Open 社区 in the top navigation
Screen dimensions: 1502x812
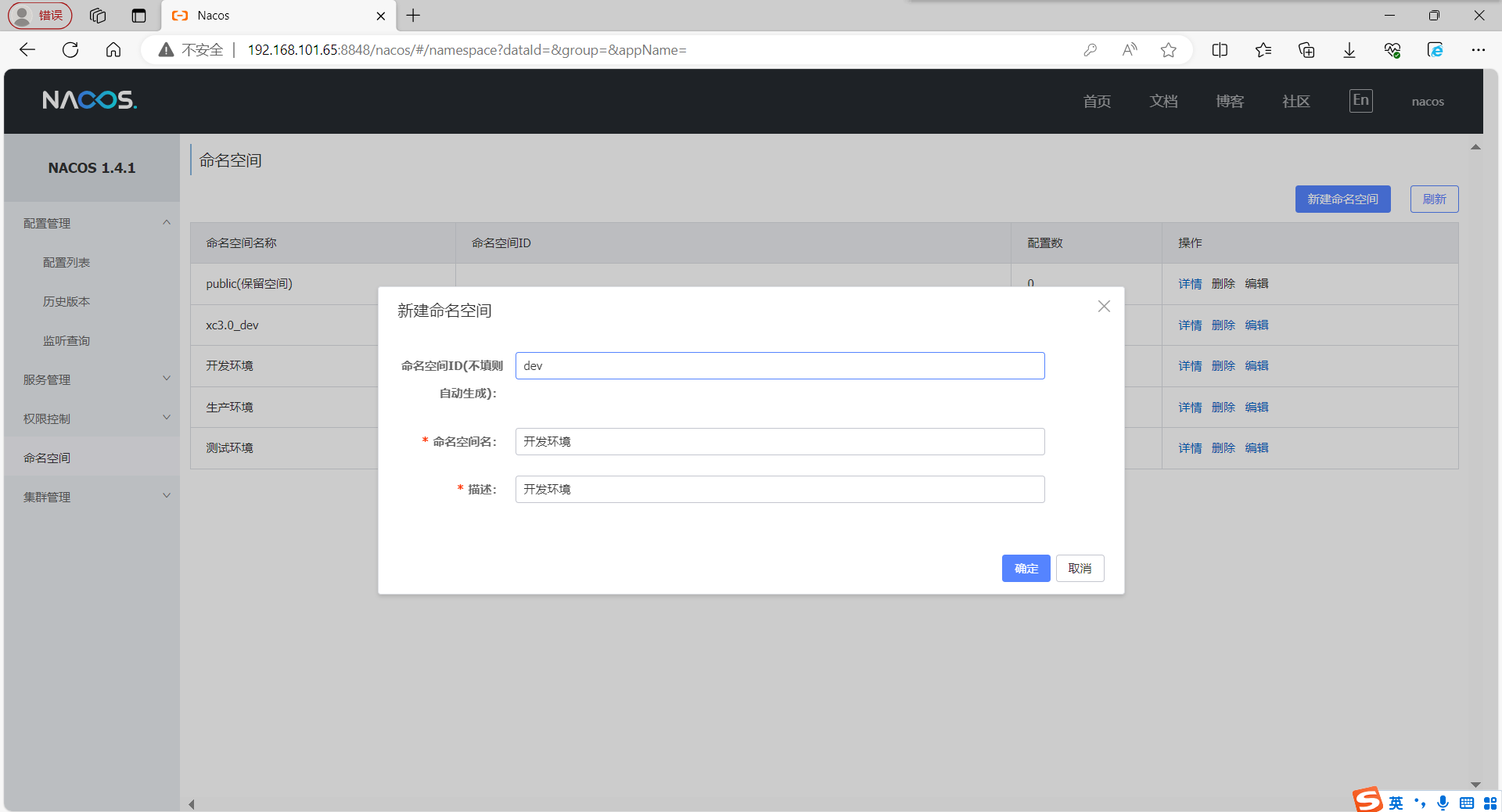point(1296,102)
